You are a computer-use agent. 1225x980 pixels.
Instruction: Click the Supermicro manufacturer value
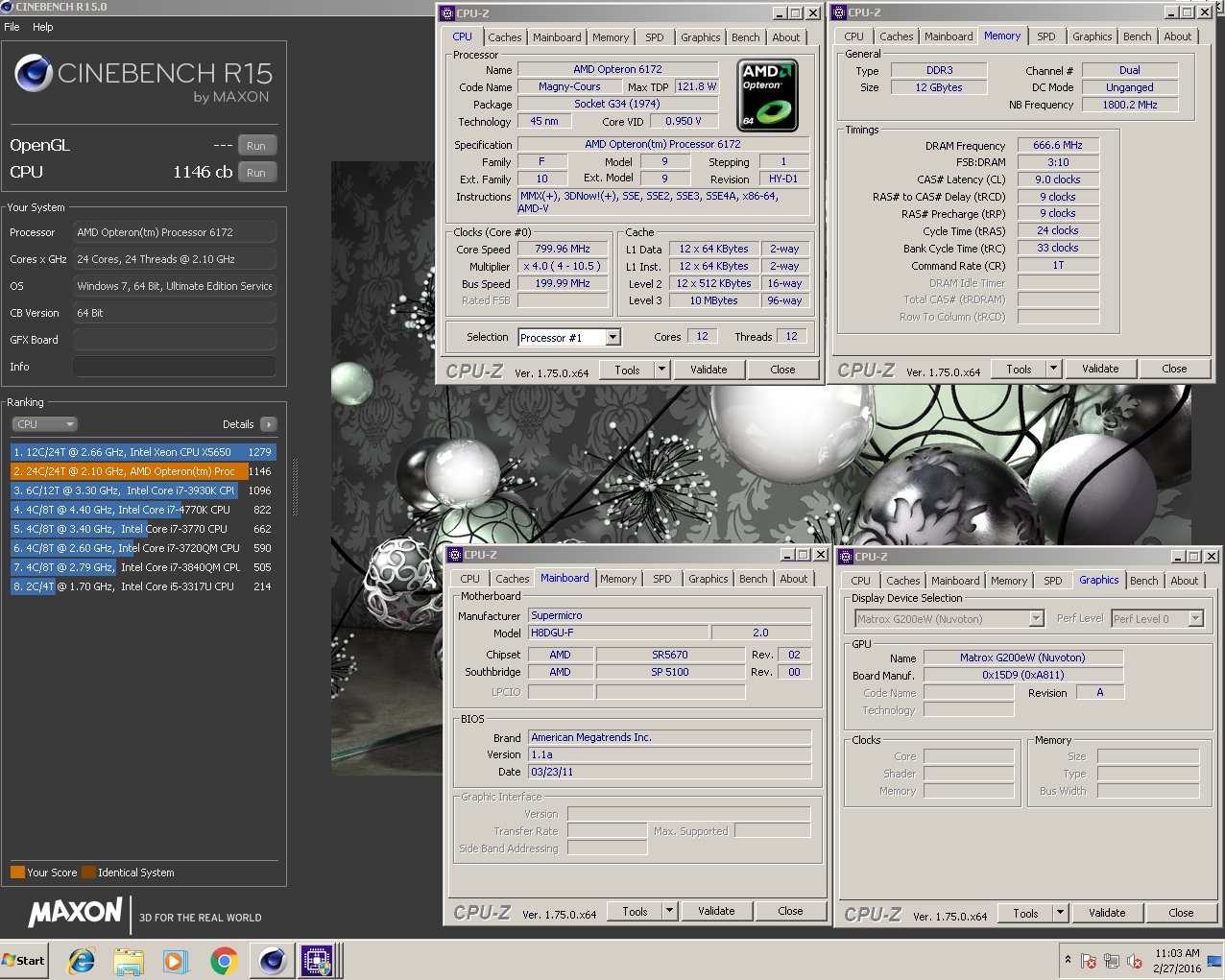[670, 615]
